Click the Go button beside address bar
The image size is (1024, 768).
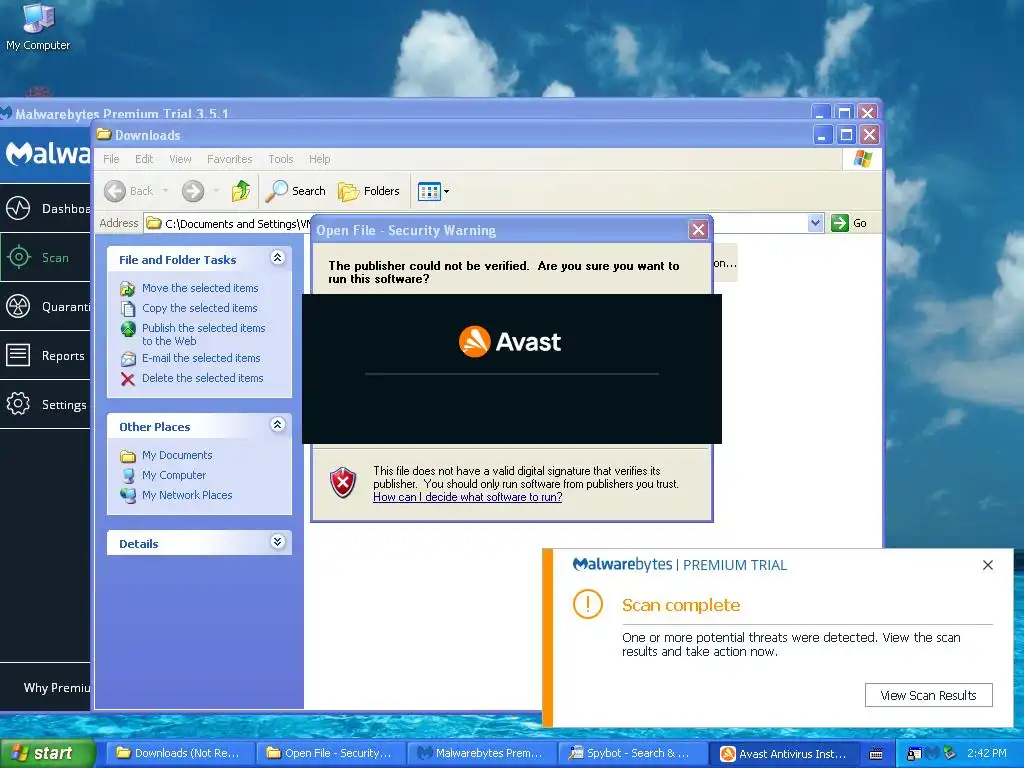[x=849, y=223]
